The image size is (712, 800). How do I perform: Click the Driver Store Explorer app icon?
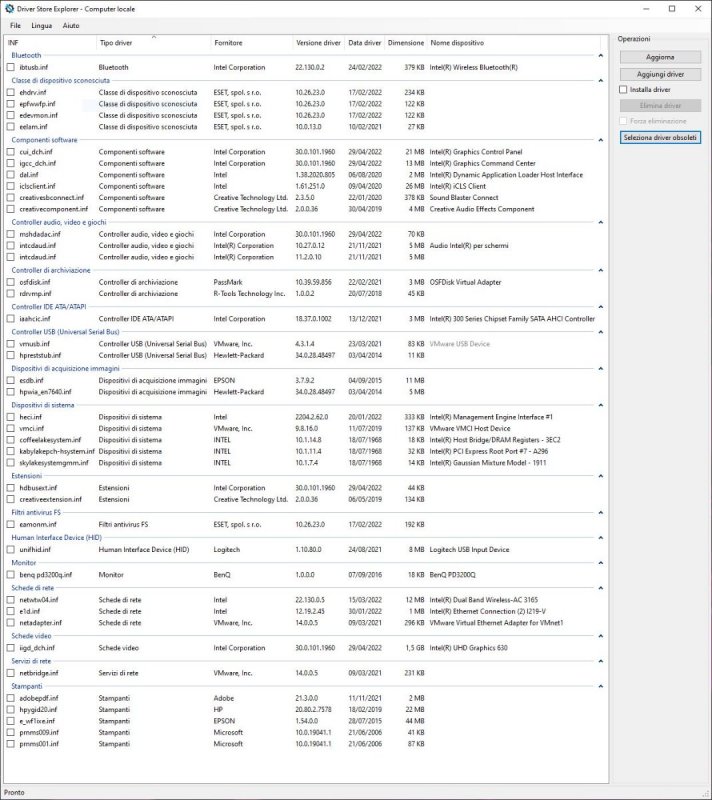point(9,9)
